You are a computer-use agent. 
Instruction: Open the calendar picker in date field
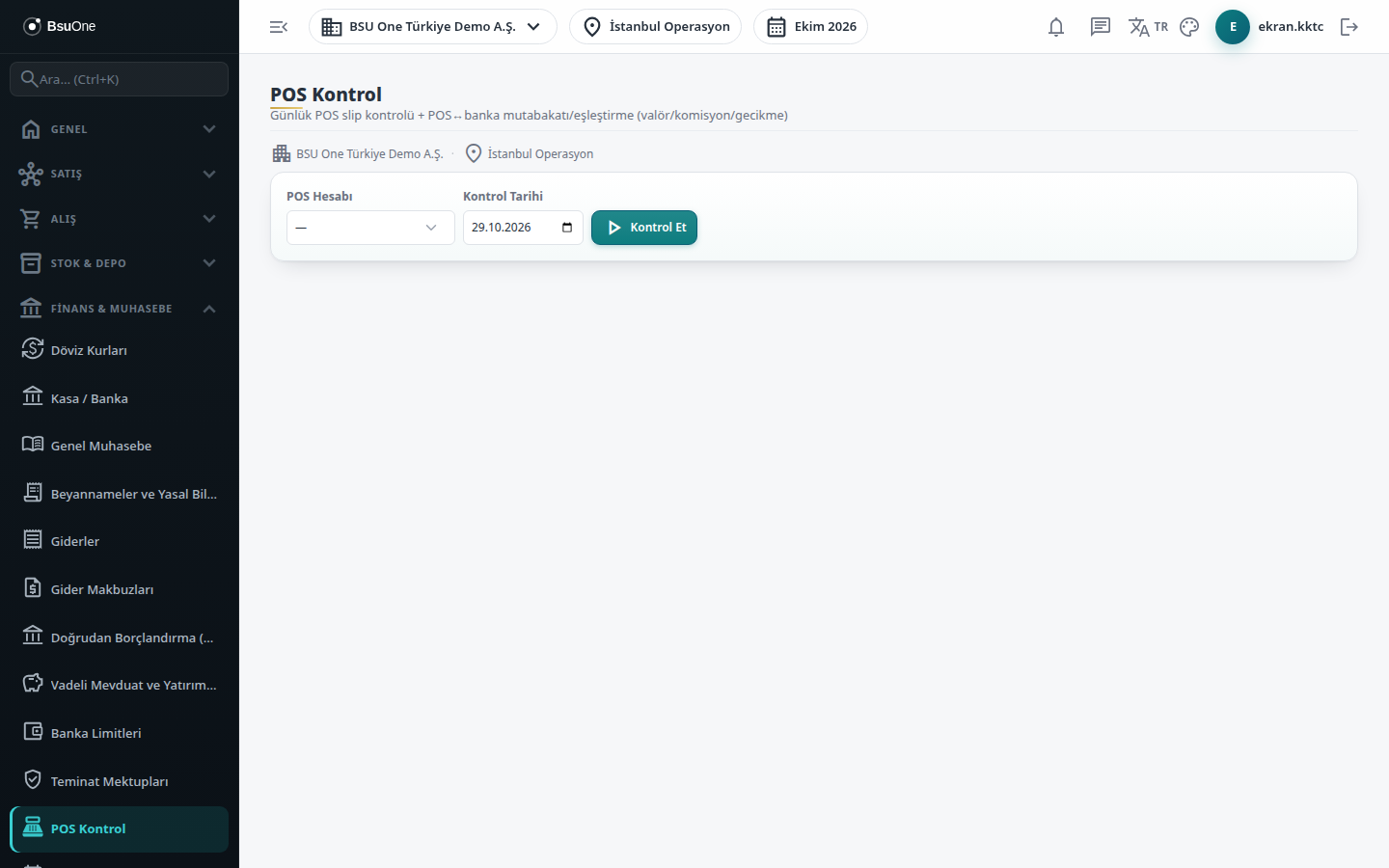point(567,228)
